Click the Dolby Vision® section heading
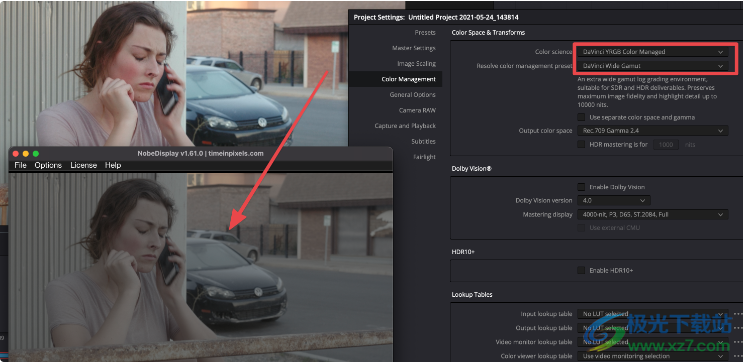This screenshot has height=362, width=743. pyautogui.click(x=471, y=169)
